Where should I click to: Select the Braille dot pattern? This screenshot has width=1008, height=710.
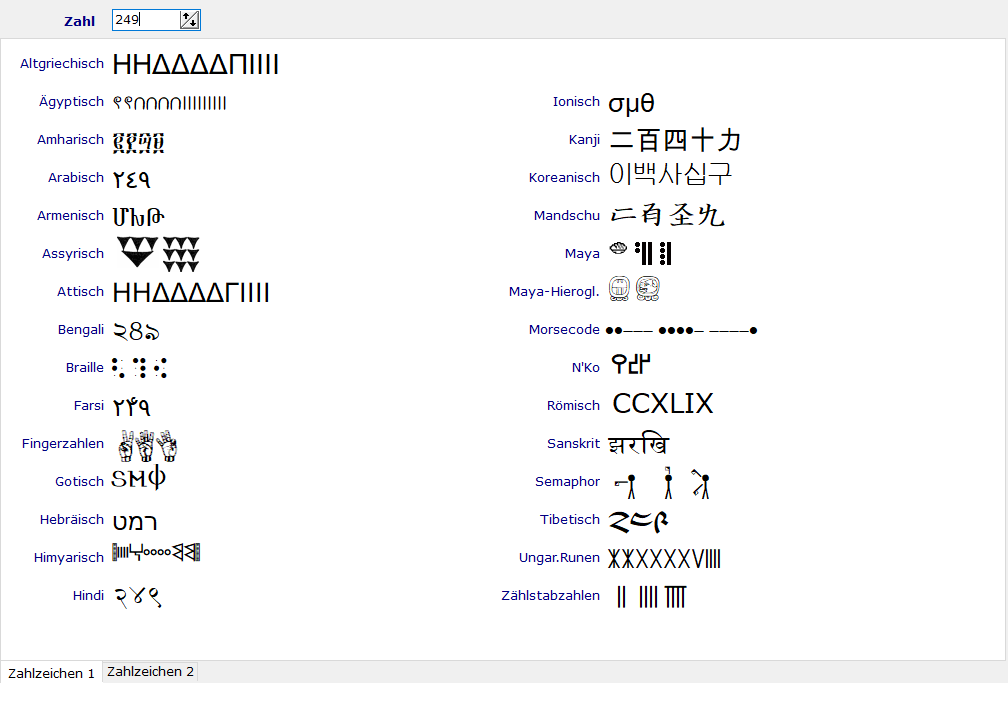click(139, 368)
